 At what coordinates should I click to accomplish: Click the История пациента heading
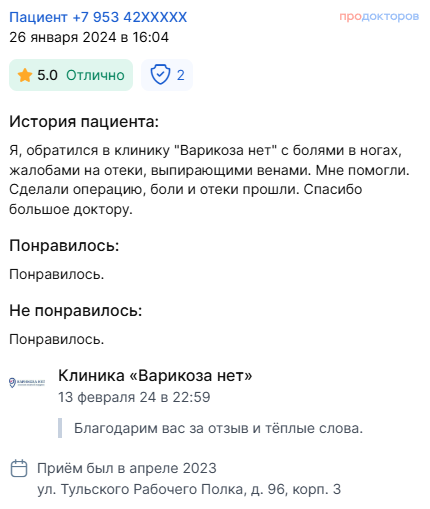point(84,121)
